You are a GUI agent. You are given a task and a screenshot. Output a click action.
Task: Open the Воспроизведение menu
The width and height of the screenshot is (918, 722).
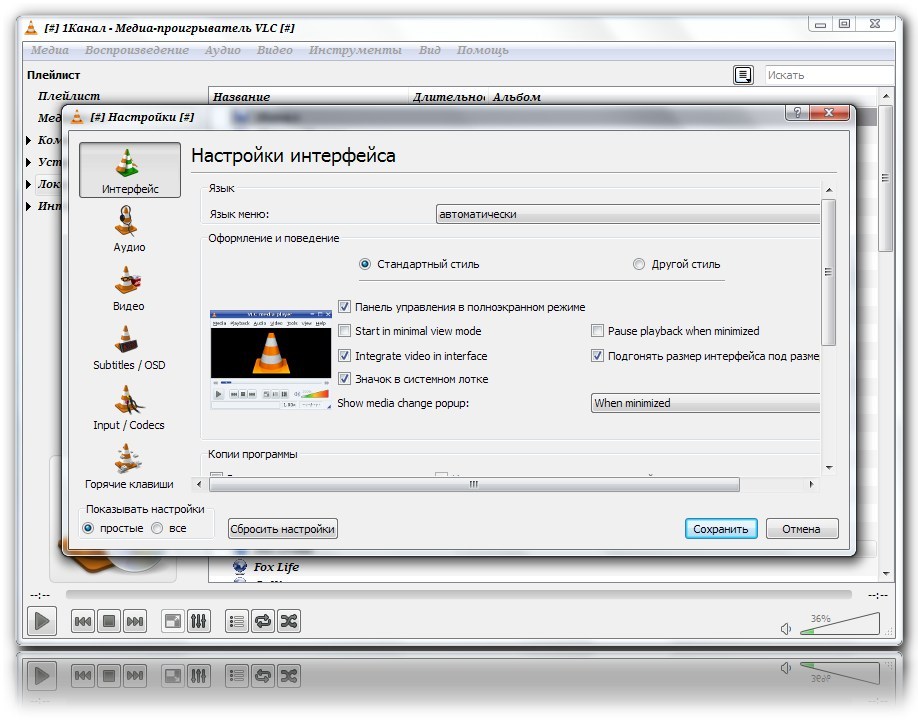click(x=137, y=50)
